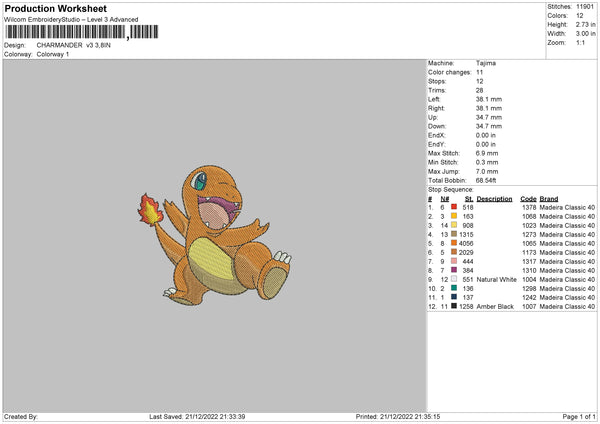This screenshot has width=600, height=424.
Task: Click the pink swatch in stop 7
Action: tap(455, 261)
